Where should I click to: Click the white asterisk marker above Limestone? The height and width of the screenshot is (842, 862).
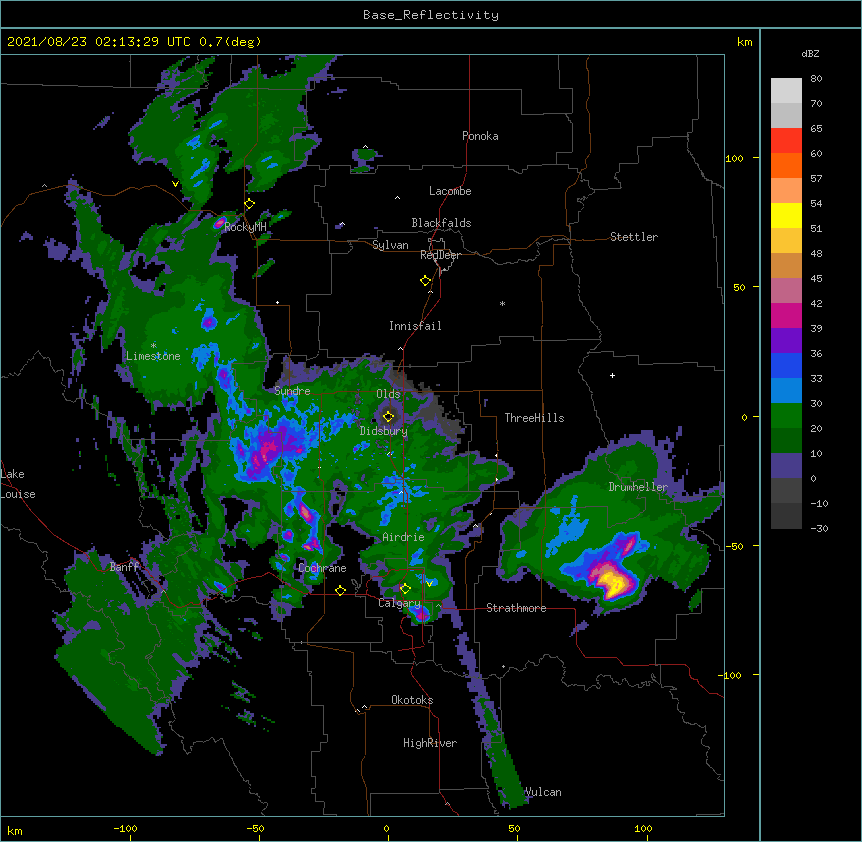coord(153,346)
